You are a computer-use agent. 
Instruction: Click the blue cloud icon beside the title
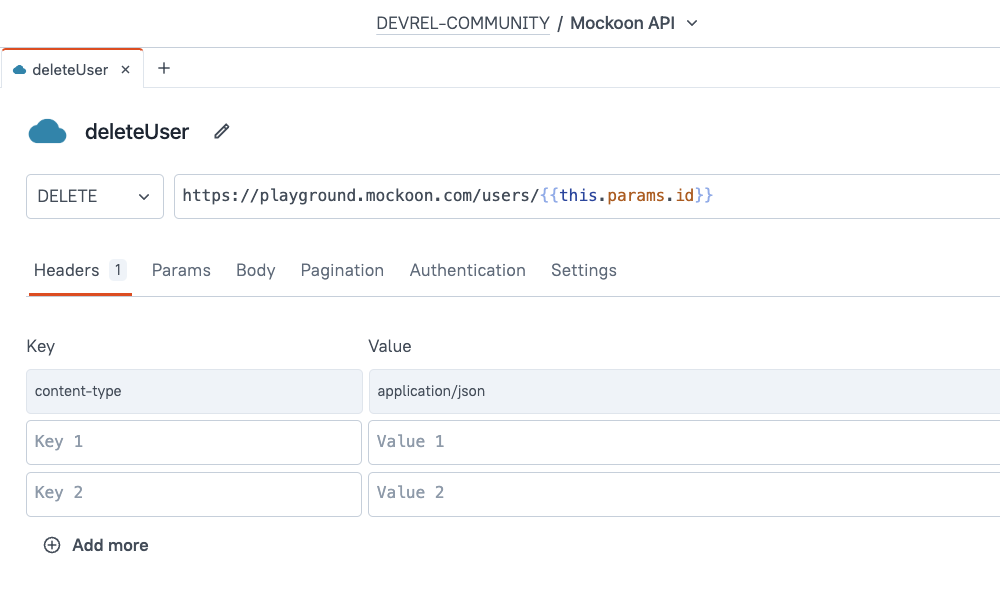(47, 132)
